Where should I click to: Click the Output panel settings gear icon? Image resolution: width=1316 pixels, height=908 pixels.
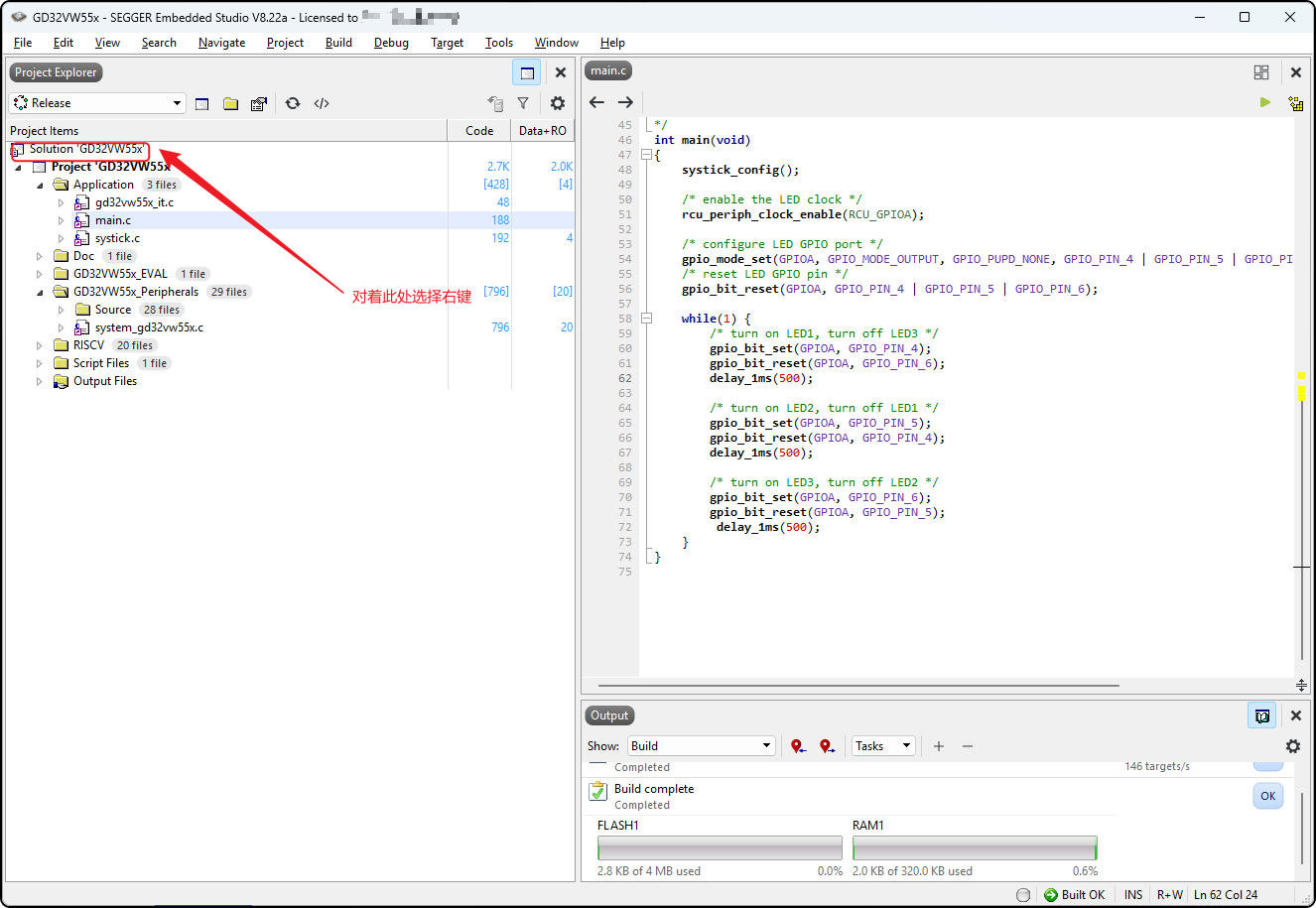[x=1292, y=746]
